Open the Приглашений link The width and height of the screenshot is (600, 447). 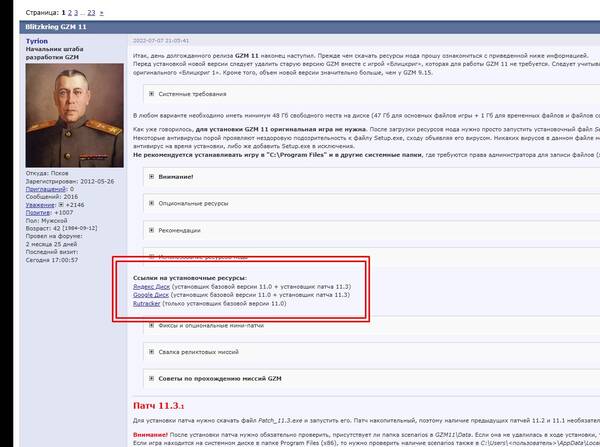(x=46, y=189)
